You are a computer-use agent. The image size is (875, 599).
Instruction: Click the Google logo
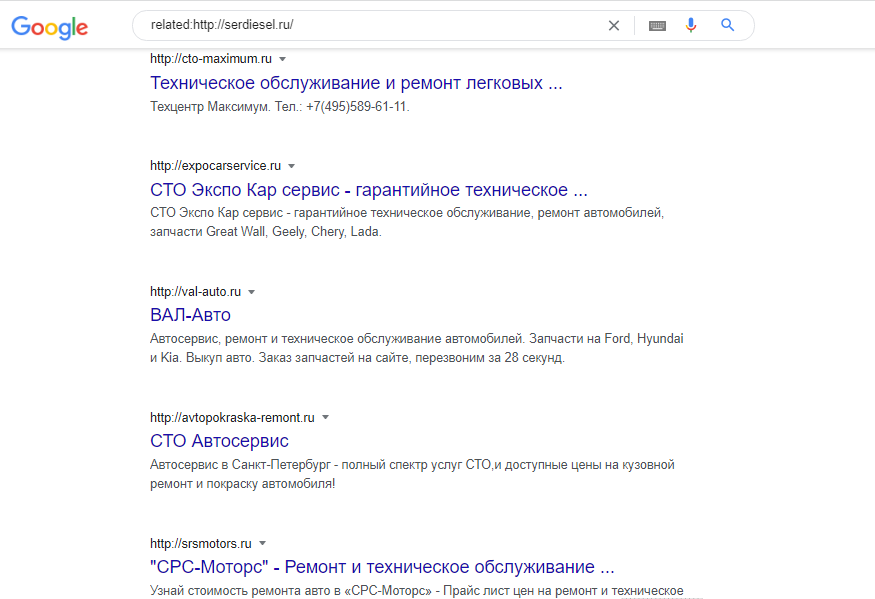click(x=50, y=27)
